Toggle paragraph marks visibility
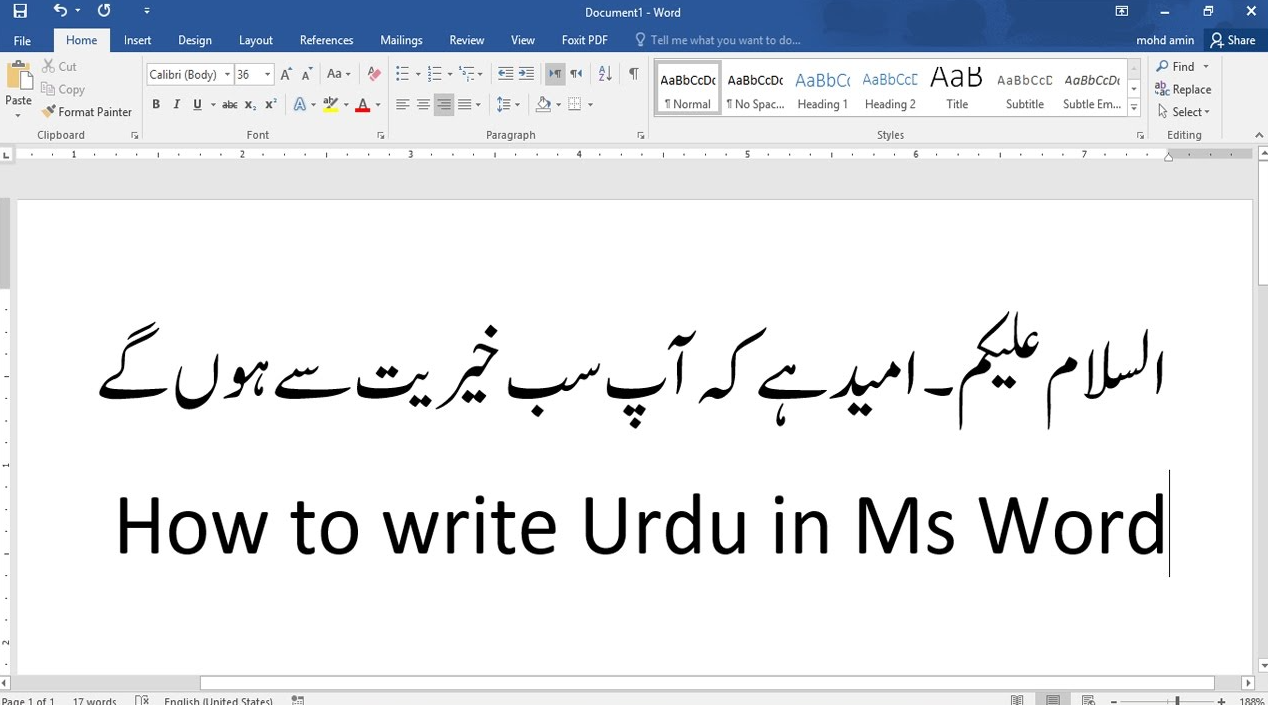Viewport: 1268px width, 705px height. click(633, 73)
